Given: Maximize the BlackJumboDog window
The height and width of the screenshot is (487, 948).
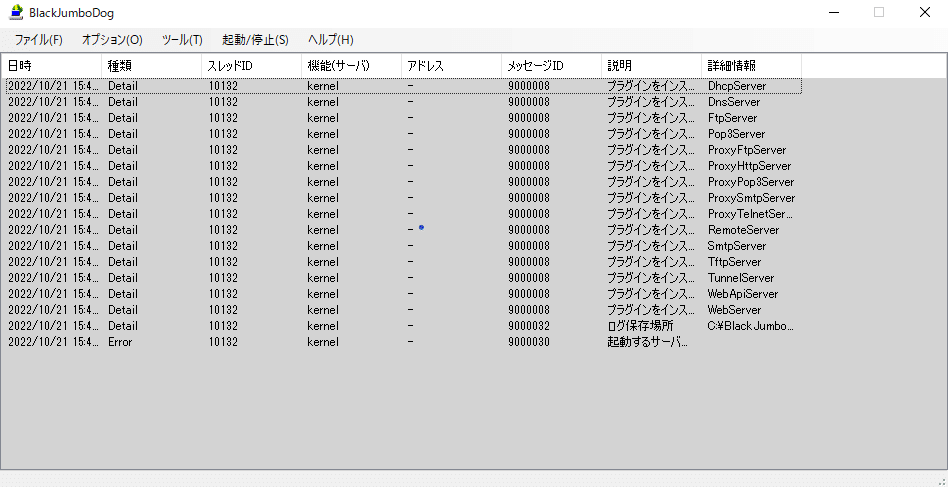Looking at the screenshot, I should click(x=879, y=12).
